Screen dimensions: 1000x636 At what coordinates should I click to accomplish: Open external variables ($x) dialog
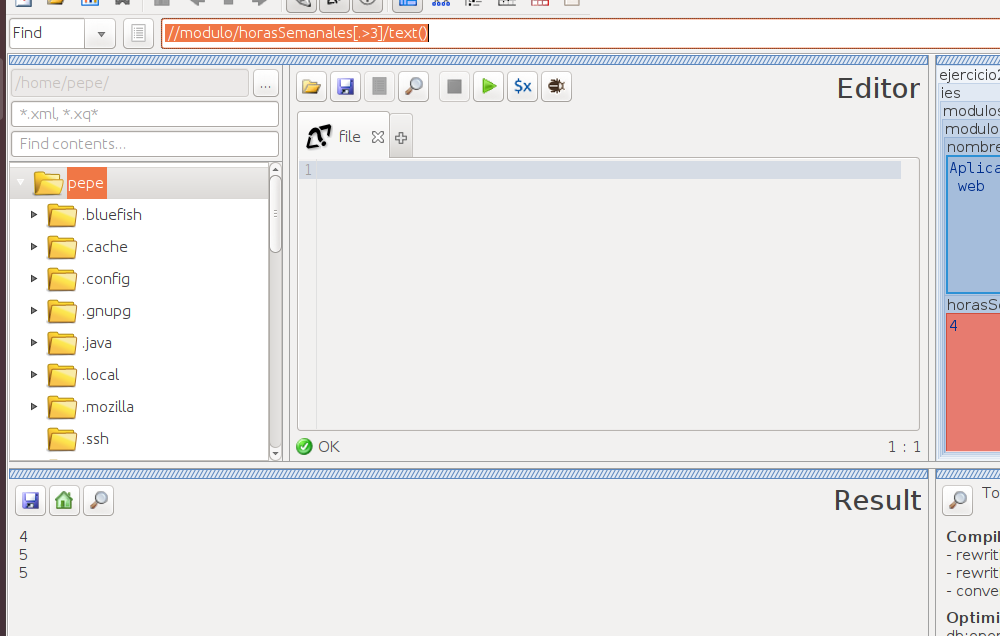[x=522, y=86]
